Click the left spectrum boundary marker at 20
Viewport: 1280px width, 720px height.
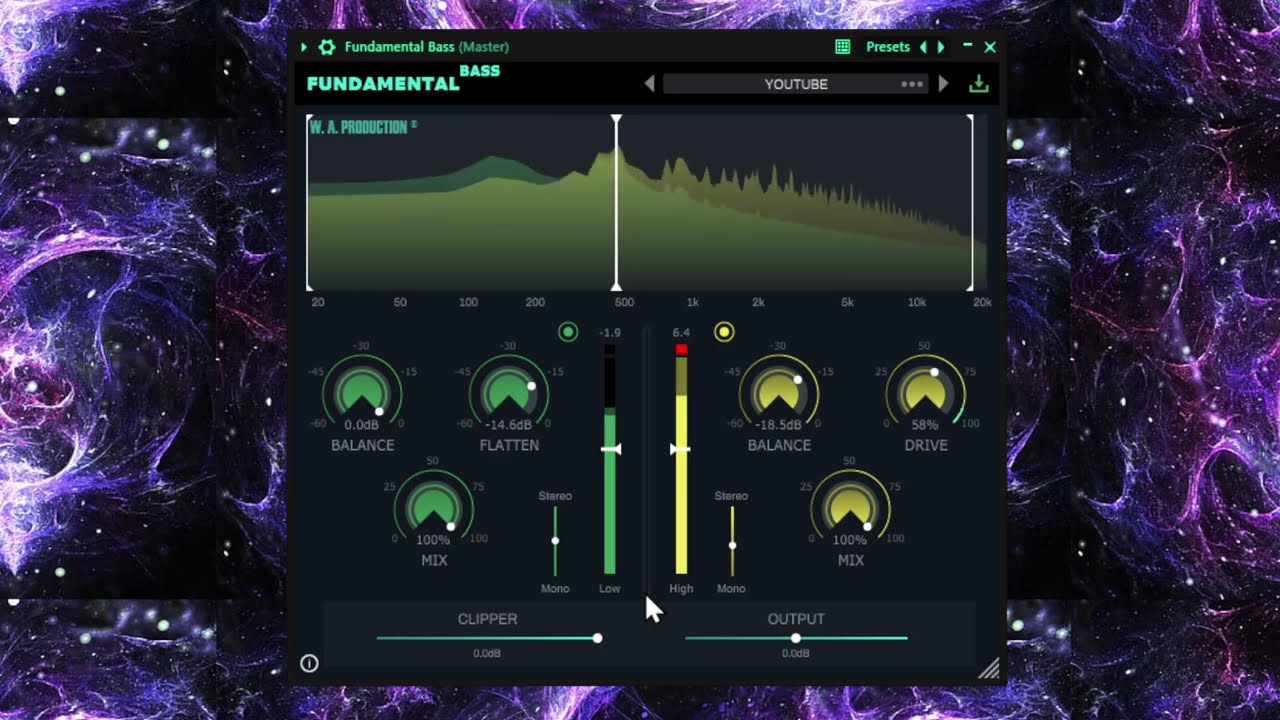pos(308,202)
